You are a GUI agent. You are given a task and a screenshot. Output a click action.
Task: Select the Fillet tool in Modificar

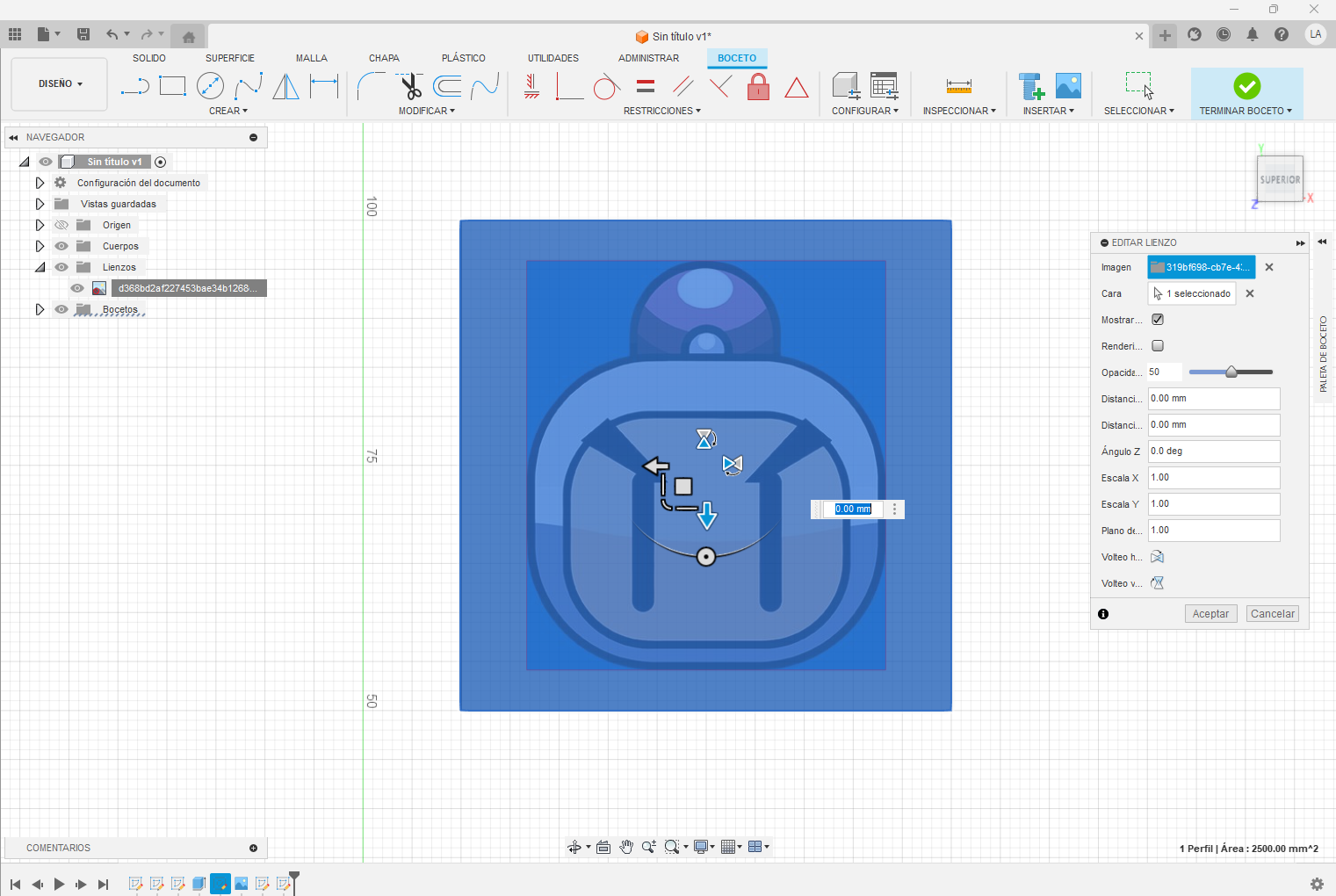tap(371, 86)
